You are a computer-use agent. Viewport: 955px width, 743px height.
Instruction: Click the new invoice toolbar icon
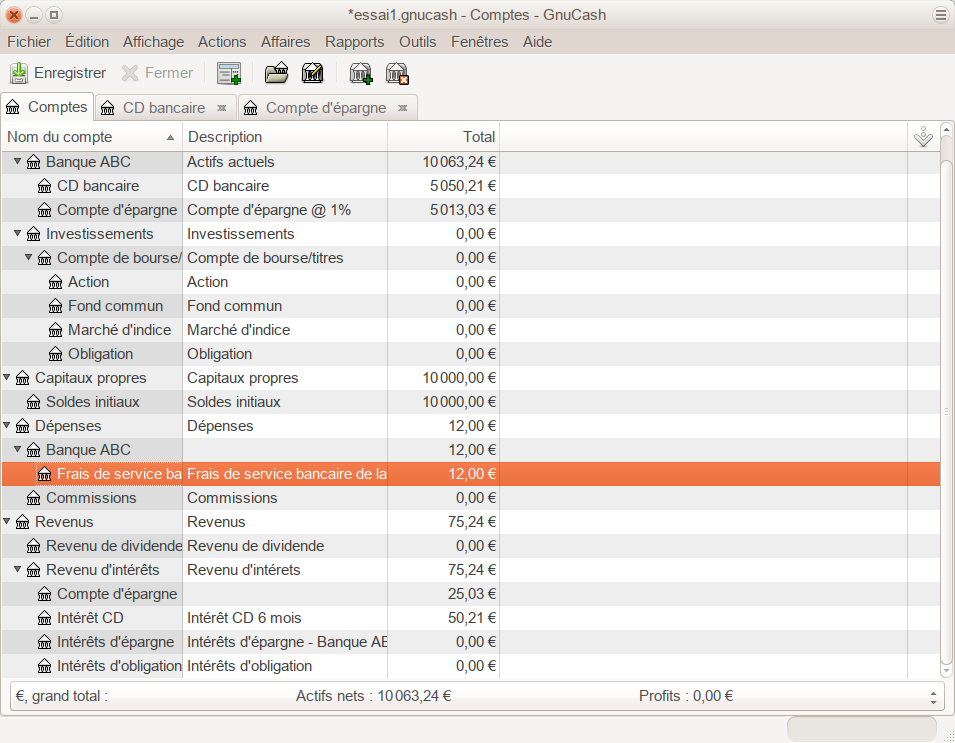(229, 73)
